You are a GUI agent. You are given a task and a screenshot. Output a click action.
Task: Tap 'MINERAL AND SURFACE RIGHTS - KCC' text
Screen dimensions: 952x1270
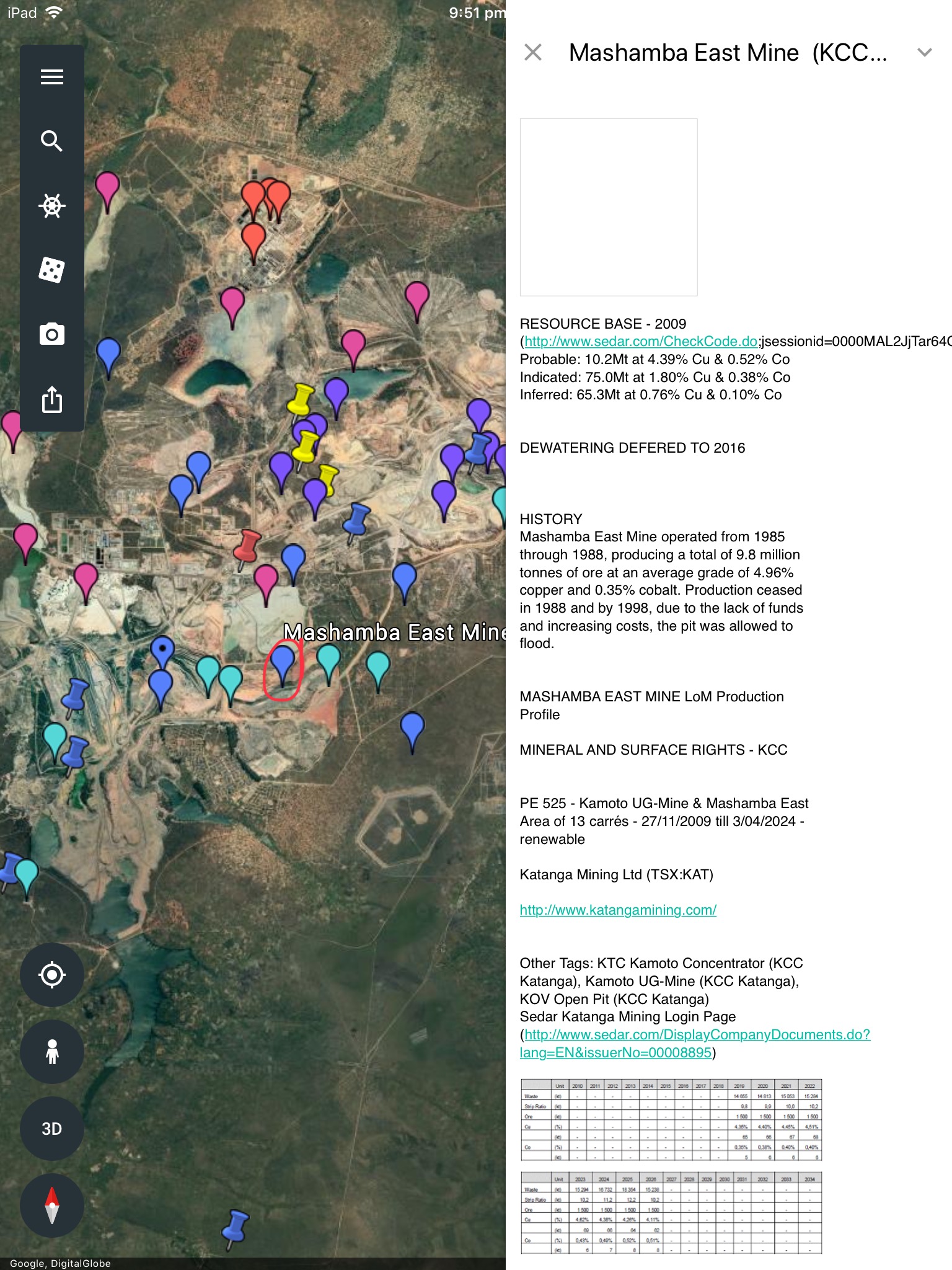(x=653, y=750)
